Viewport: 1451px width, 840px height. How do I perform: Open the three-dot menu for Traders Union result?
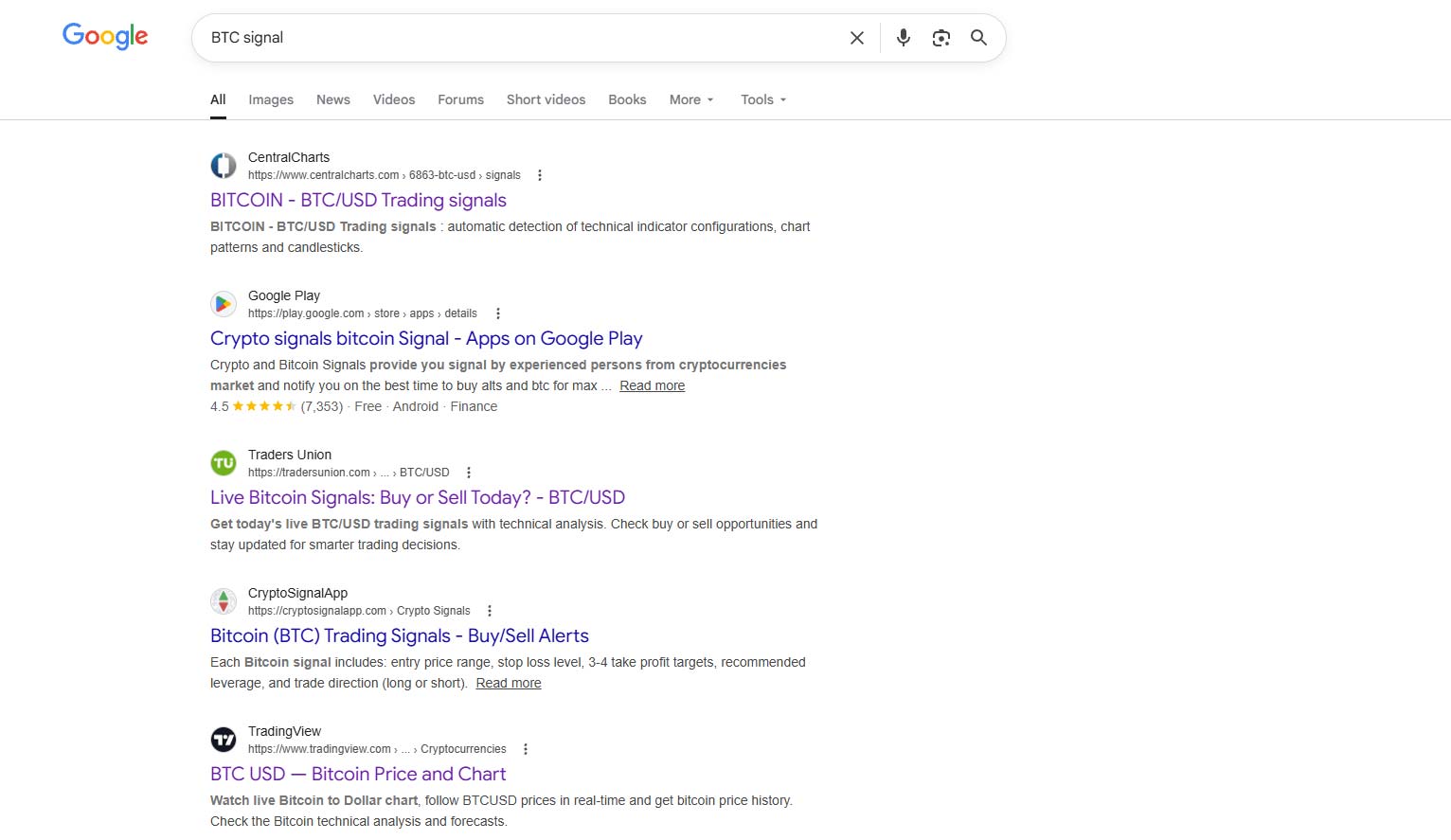coord(469,473)
